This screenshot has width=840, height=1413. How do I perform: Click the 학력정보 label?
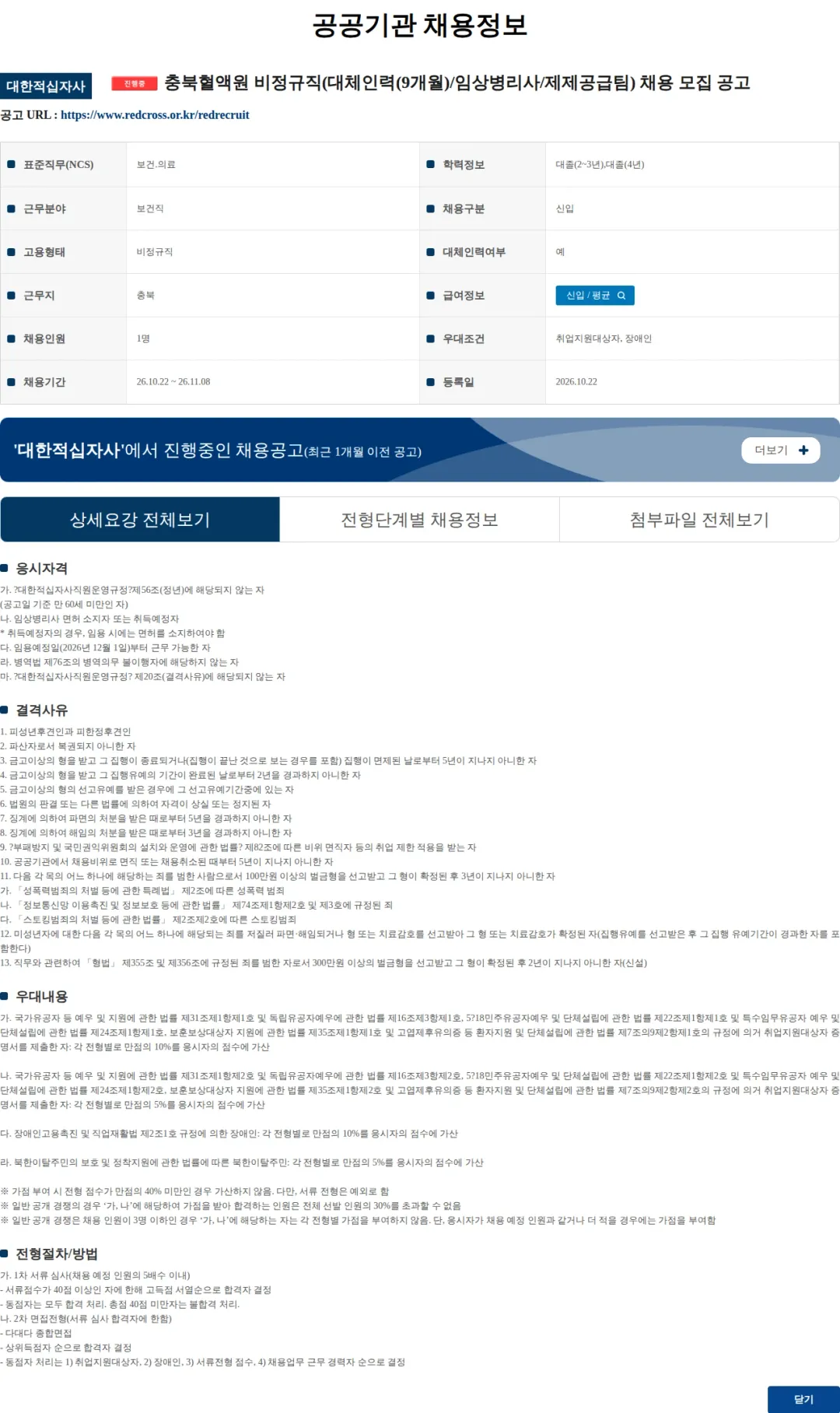[464, 165]
